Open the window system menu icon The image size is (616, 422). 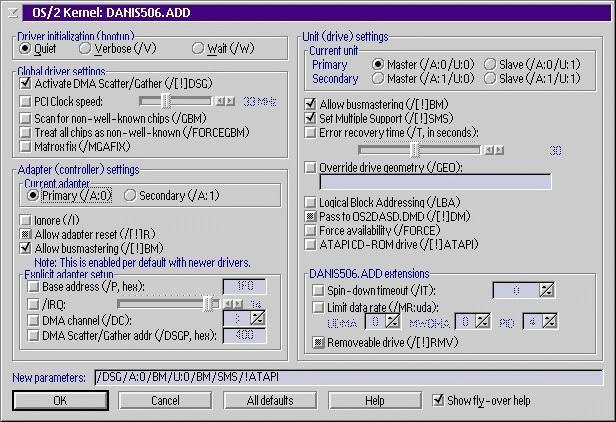point(13,13)
